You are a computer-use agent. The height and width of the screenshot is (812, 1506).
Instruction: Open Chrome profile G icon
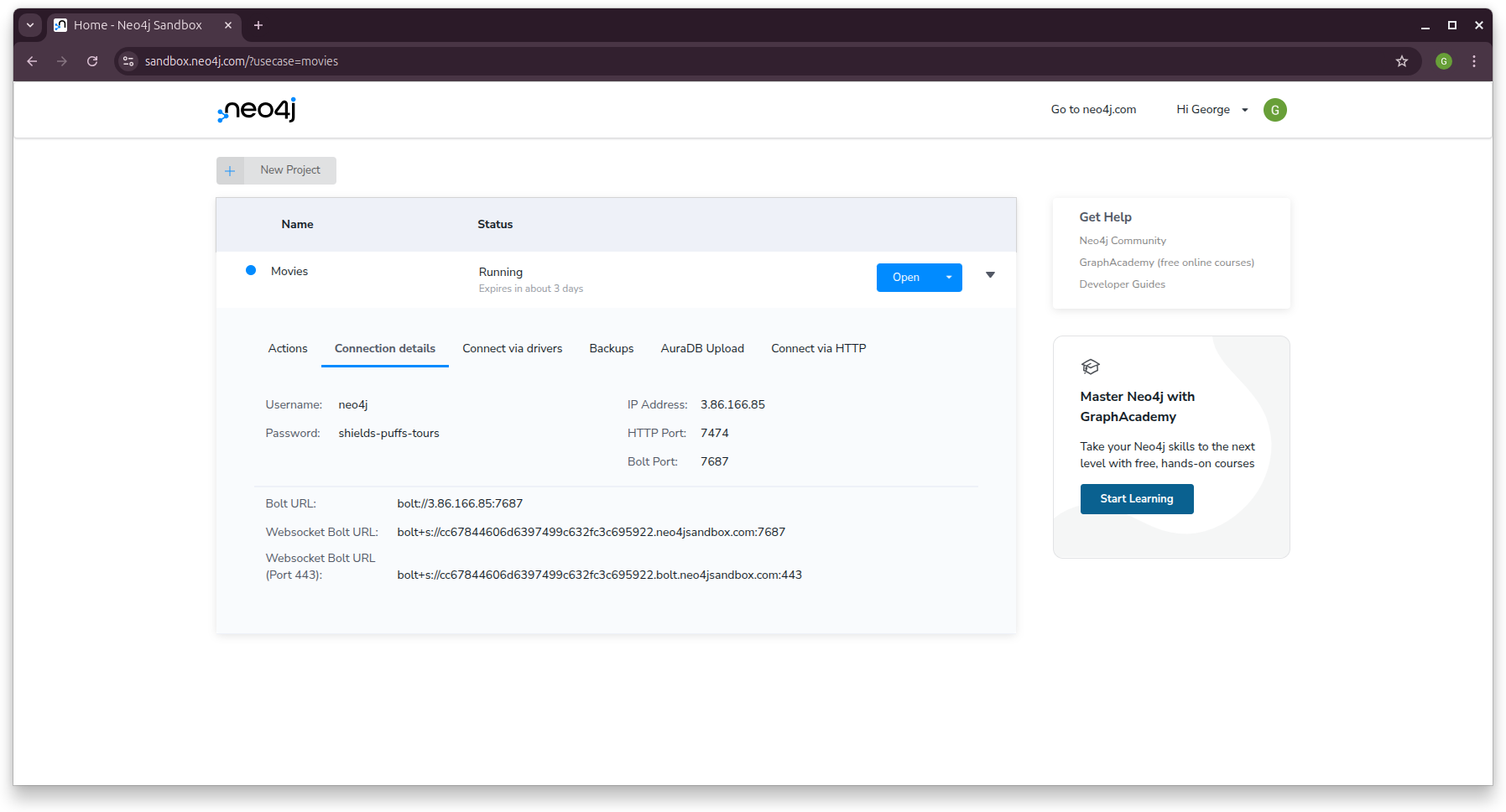[x=1443, y=61]
